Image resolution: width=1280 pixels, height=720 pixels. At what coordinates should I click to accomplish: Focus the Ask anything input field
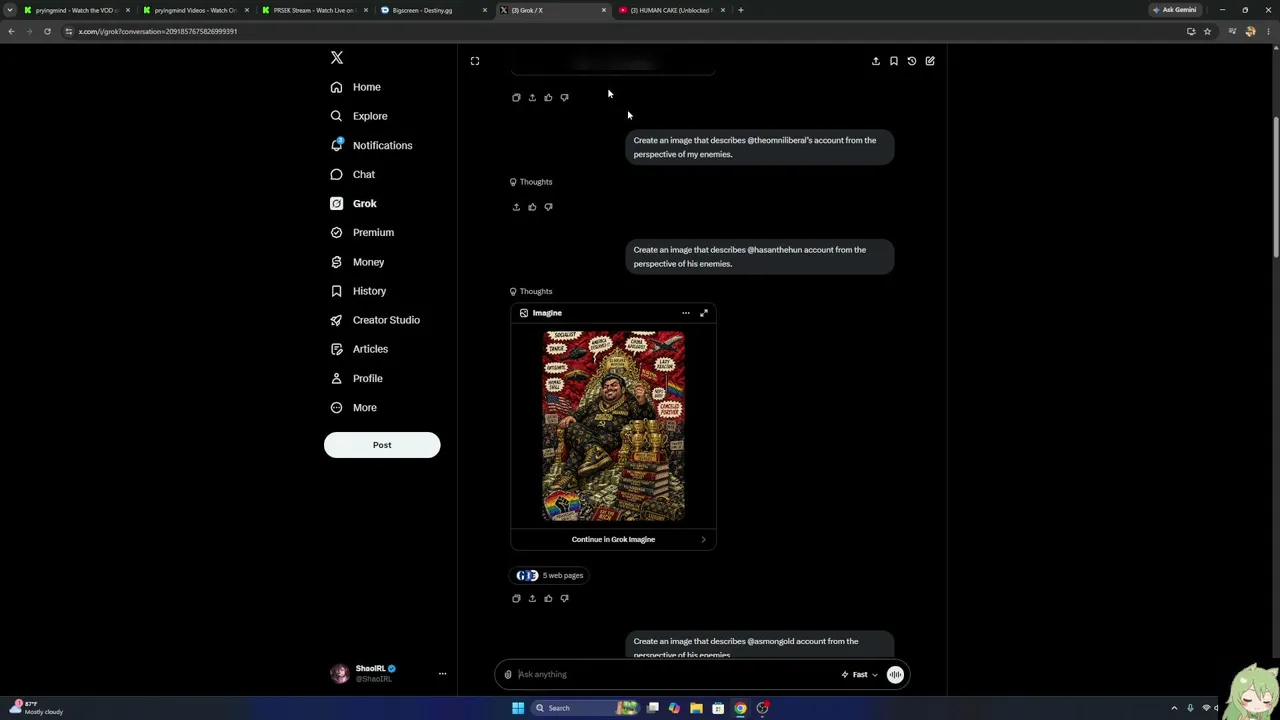pos(675,675)
